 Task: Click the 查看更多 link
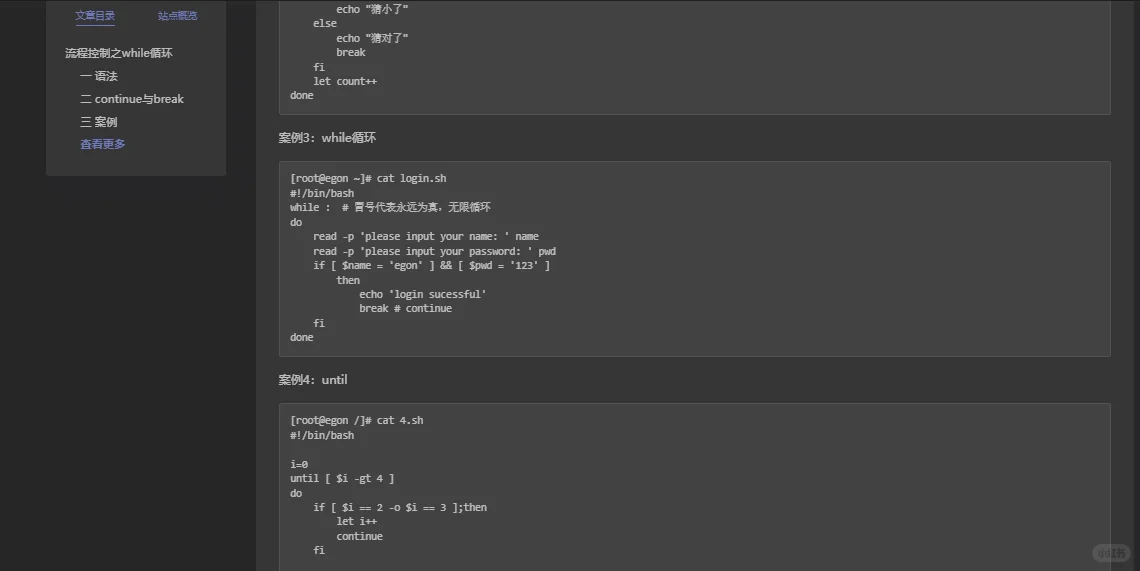tap(103, 144)
